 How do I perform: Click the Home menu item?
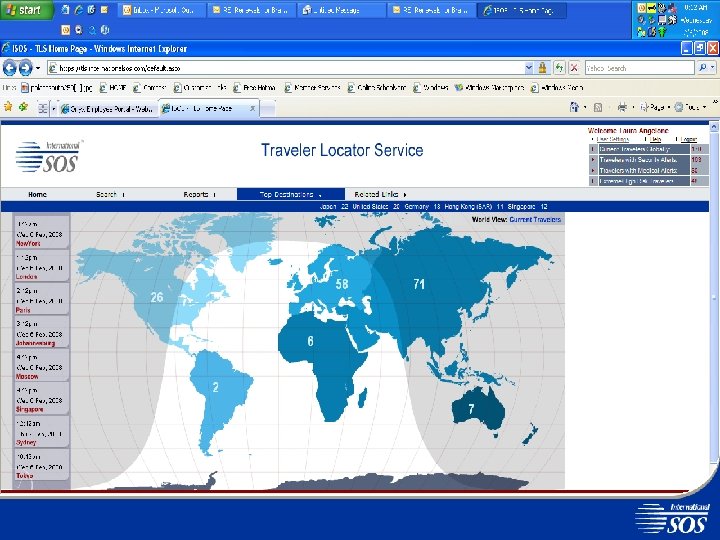pyautogui.click(x=37, y=194)
